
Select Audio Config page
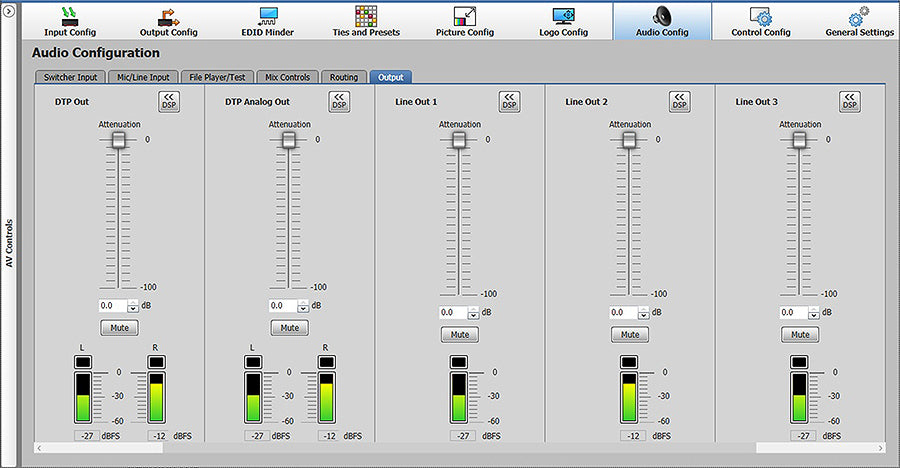[x=662, y=21]
